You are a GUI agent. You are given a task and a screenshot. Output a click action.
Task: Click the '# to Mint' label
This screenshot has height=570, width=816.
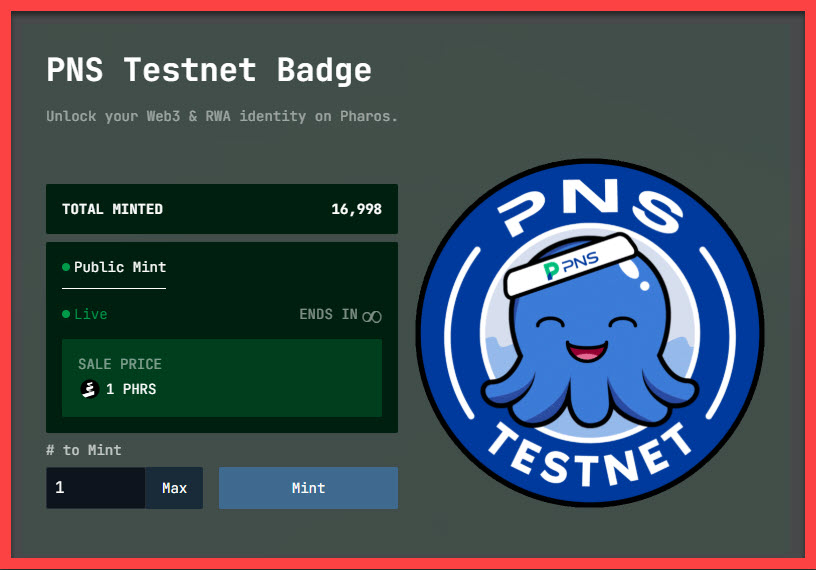click(x=84, y=450)
